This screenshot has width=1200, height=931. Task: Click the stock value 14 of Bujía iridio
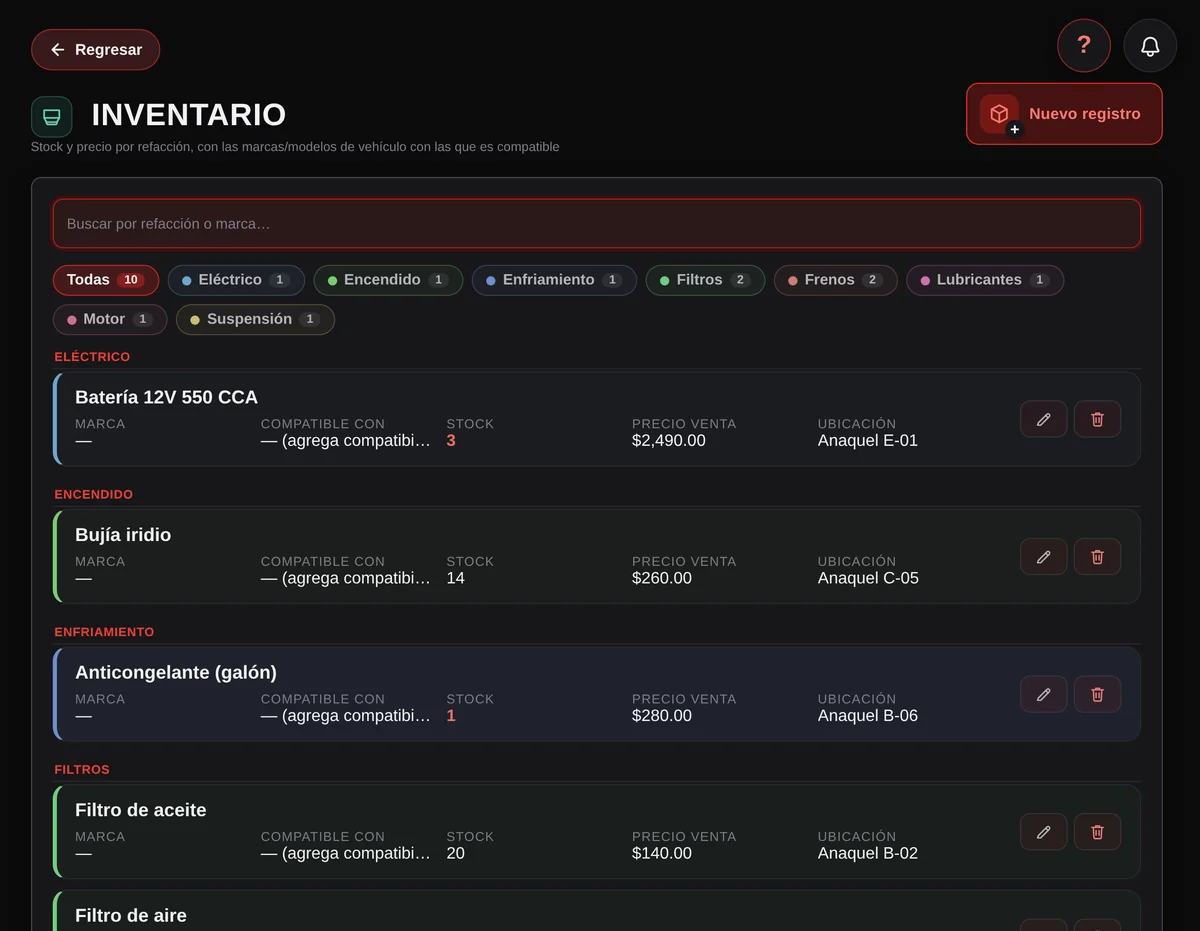click(x=456, y=578)
